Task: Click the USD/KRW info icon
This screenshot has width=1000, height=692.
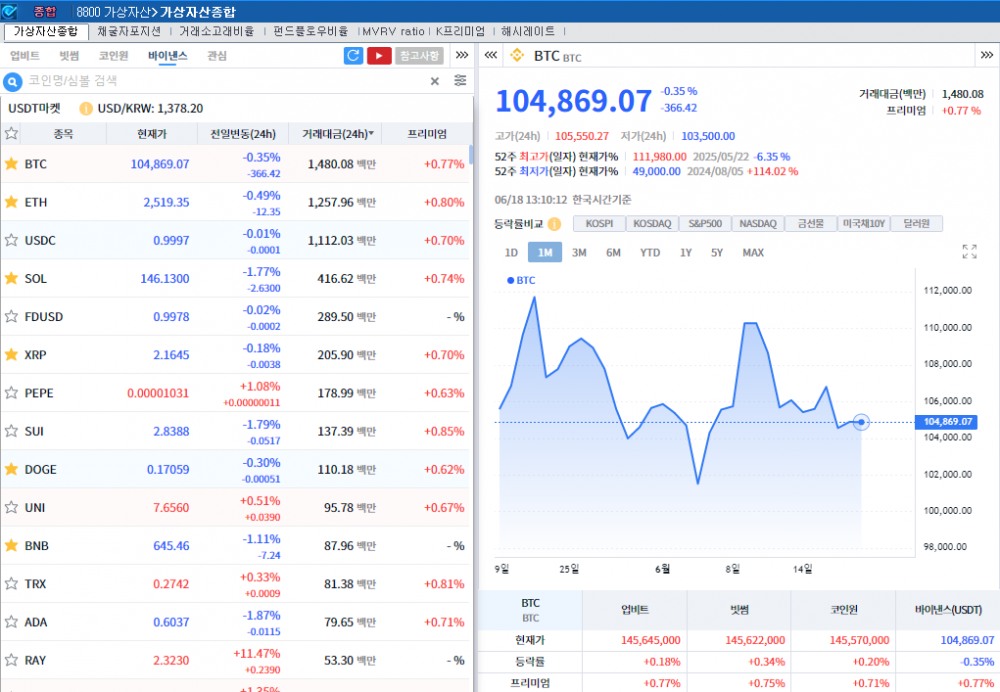Action: tap(86, 108)
